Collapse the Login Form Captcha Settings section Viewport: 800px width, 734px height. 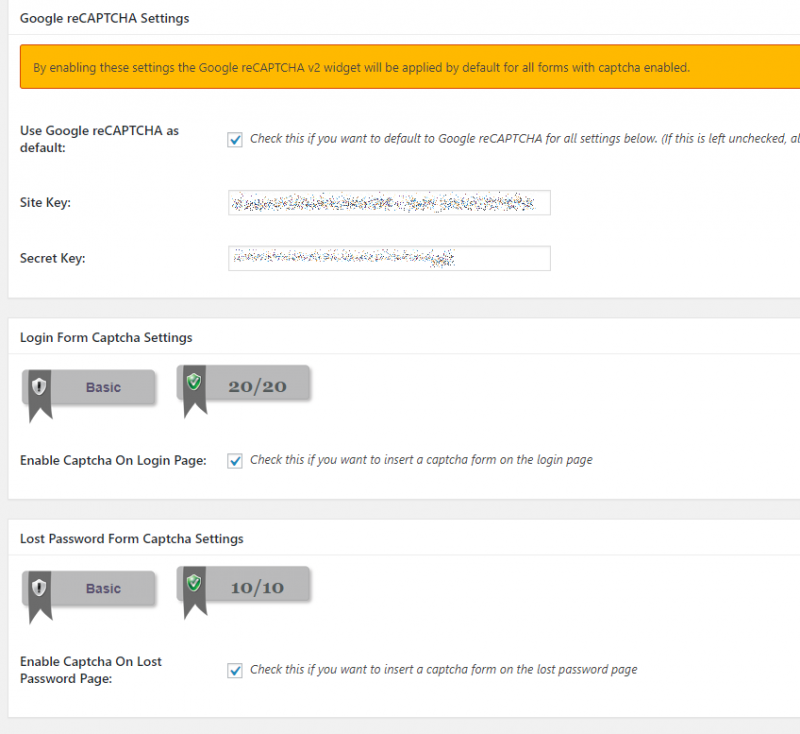(x=105, y=337)
